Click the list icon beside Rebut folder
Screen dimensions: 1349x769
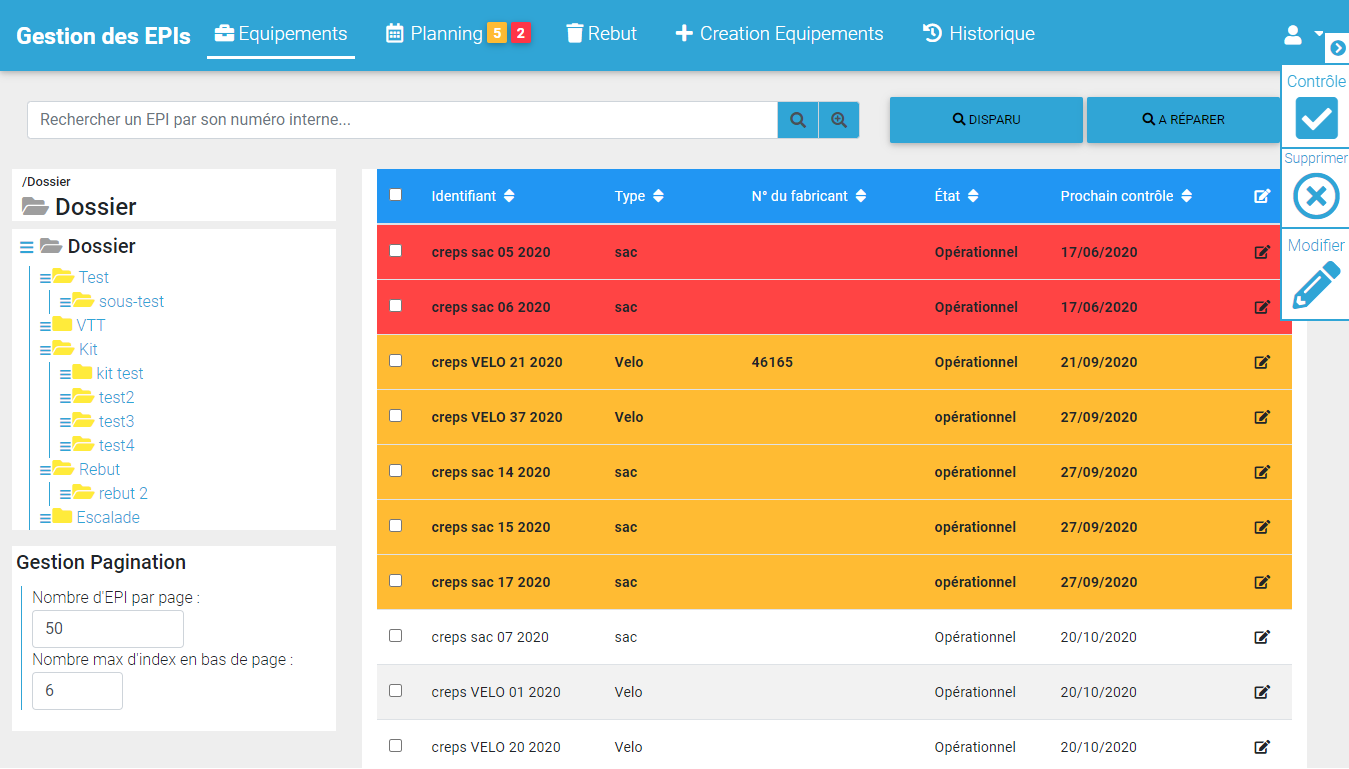pos(46,470)
